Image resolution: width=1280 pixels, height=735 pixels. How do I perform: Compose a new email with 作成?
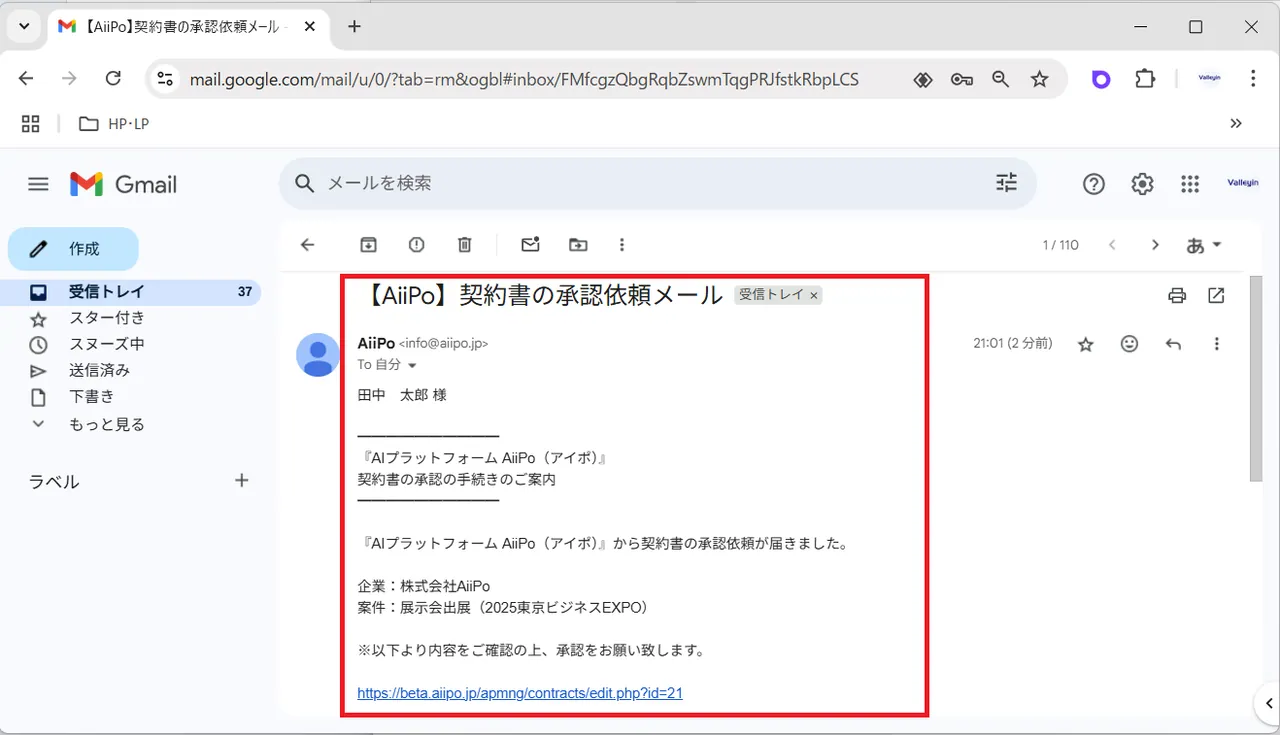coord(73,249)
